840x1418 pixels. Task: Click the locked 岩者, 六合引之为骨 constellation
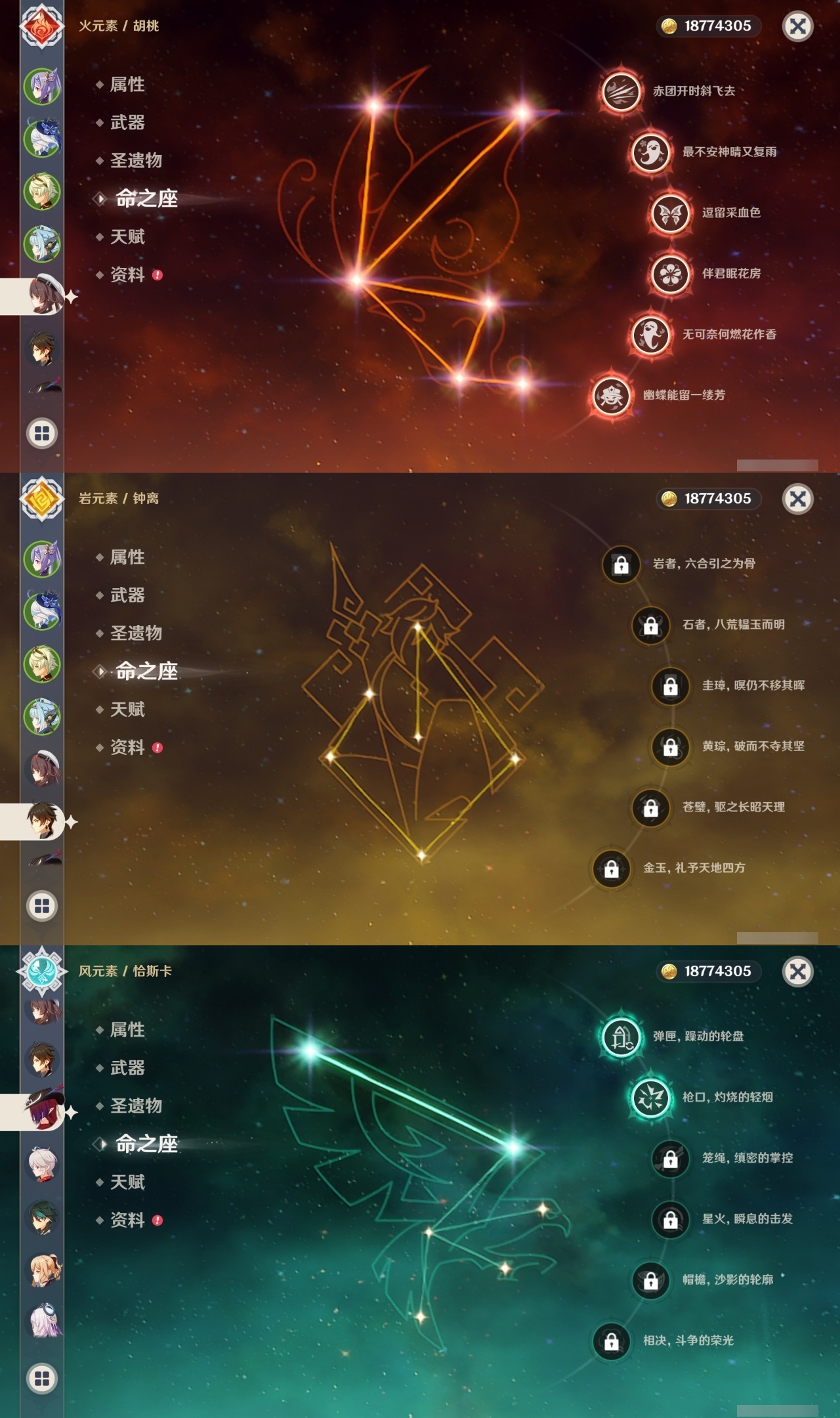(x=621, y=564)
